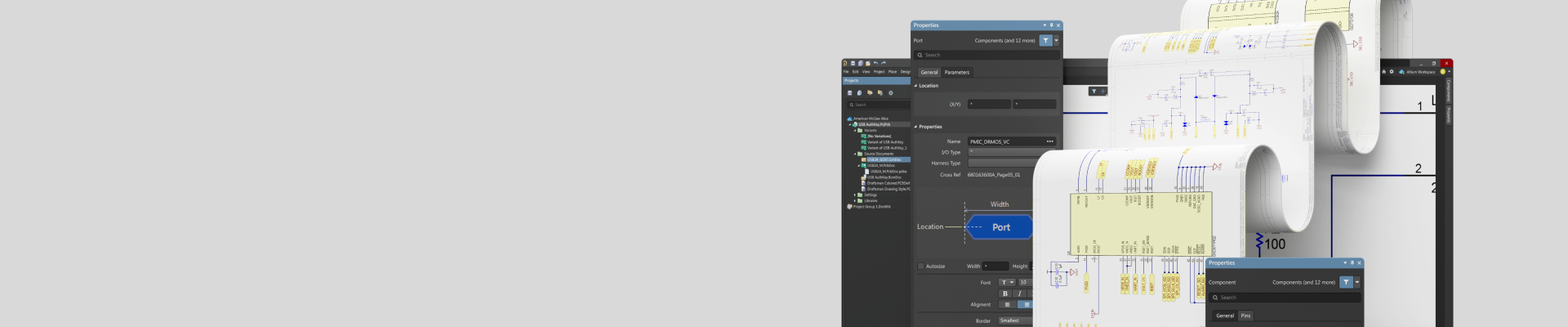Image resolution: width=1568 pixels, height=327 pixels.
Task: Click the filter icon in Component Properties panel
Action: [x=1346, y=282]
